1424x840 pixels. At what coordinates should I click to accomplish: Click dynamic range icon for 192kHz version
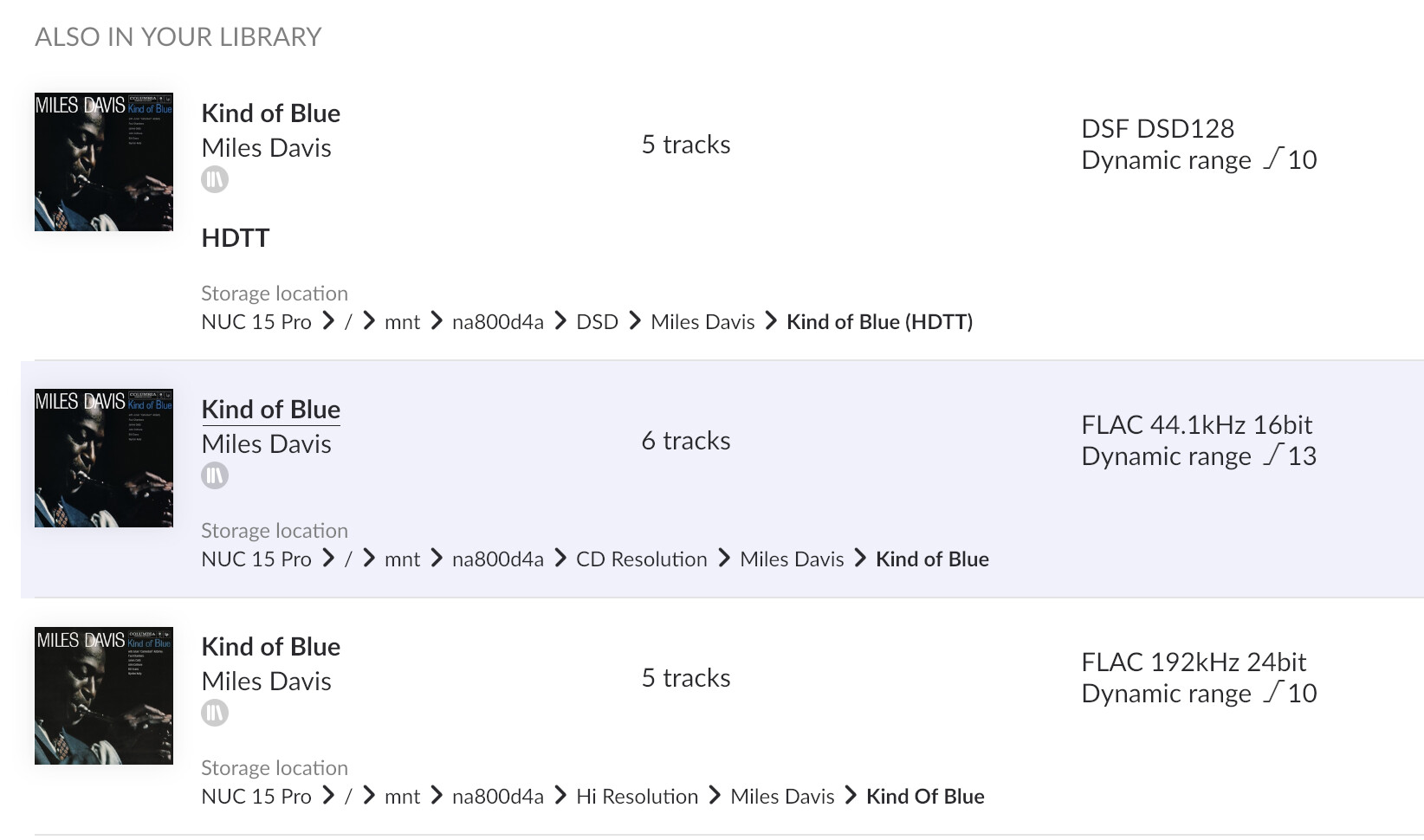[1272, 692]
